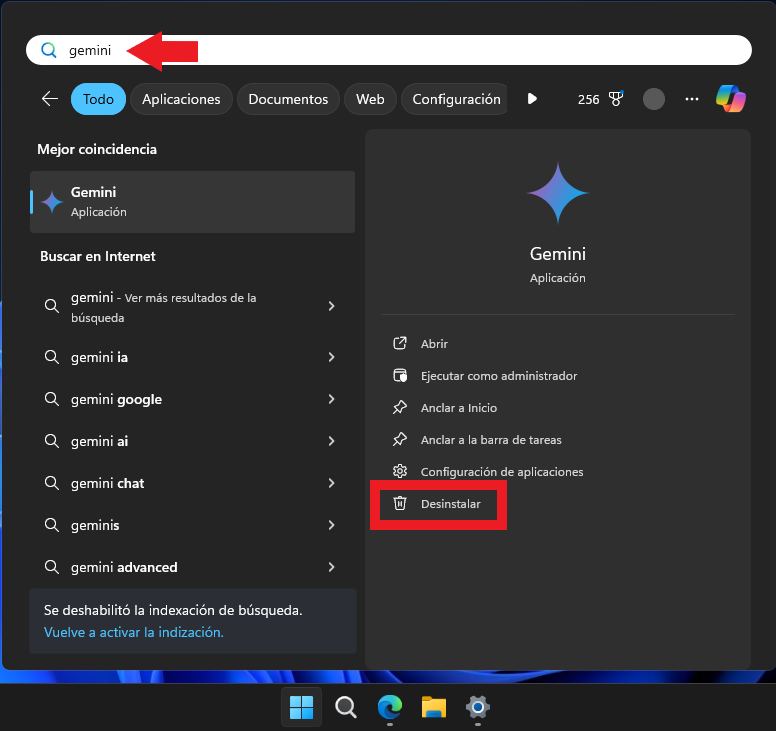The width and height of the screenshot is (776, 731).
Task: Click the Gemini star icon in best match
Action: (x=51, y=202)
